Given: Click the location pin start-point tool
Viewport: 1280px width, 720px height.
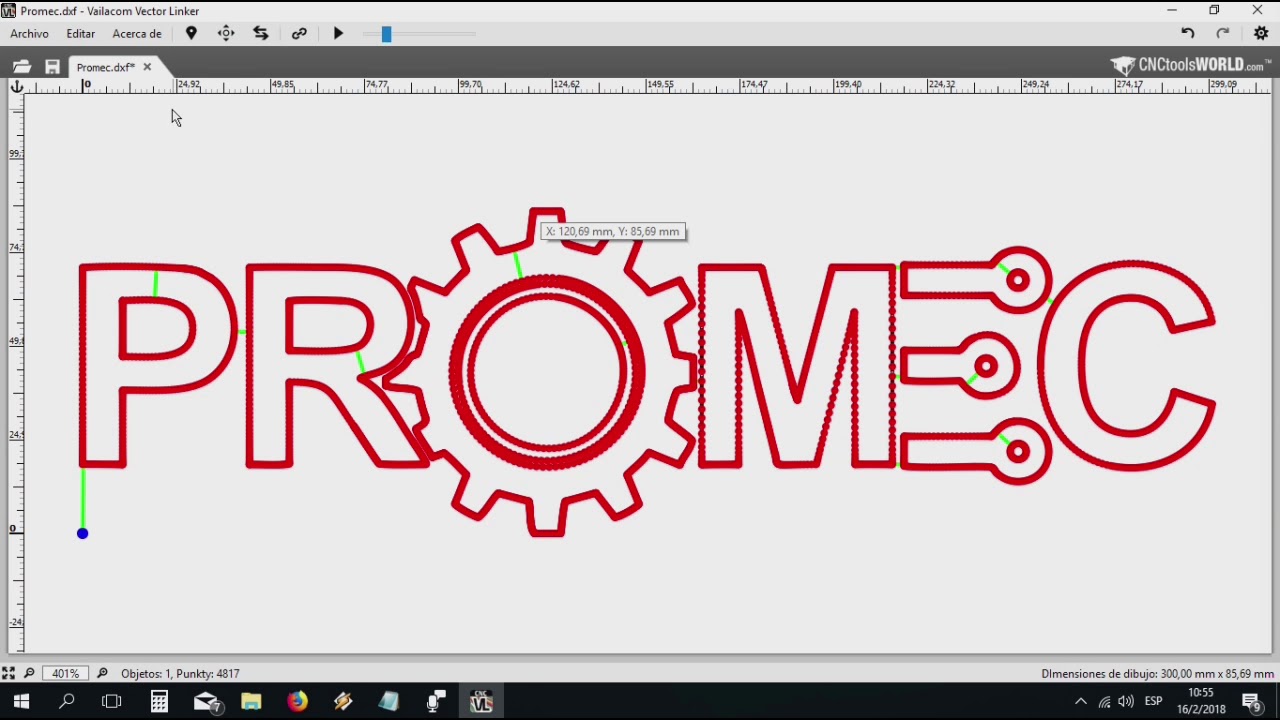Looking at the screenshot, I should click(x=191, y=33).
